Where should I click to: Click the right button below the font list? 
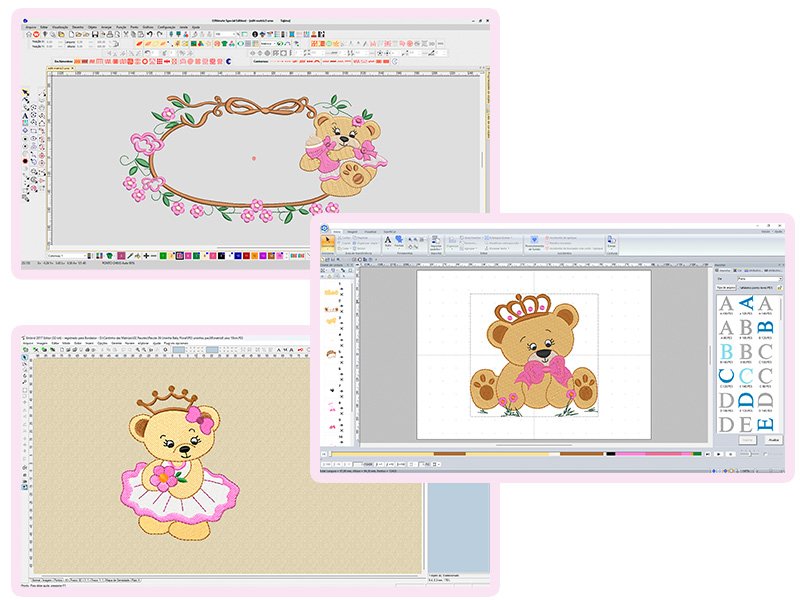[x=770, y=438]
